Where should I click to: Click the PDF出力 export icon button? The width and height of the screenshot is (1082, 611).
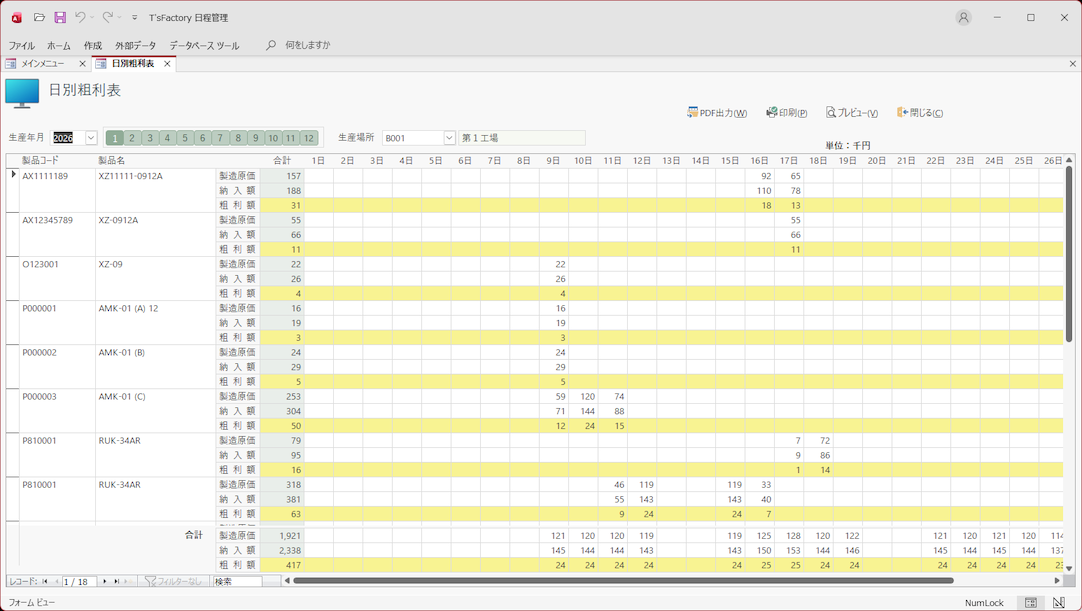717,113
